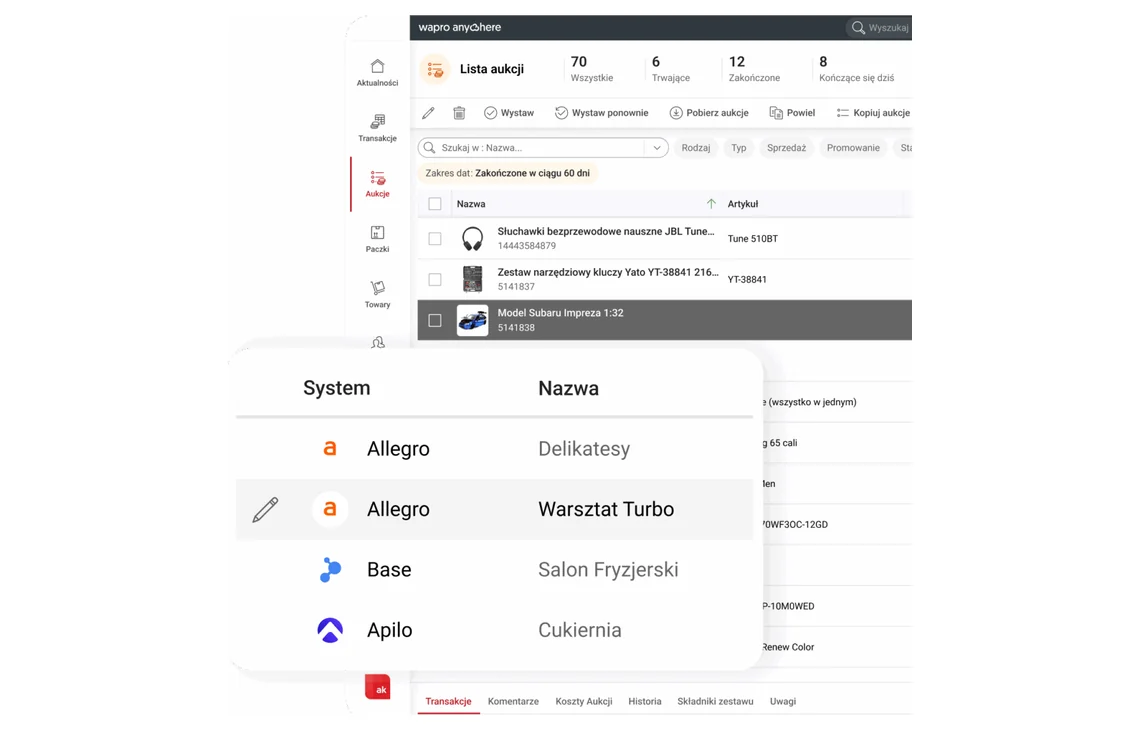The width and height of the screenshot is (1140, 730).
Task: Check the Zestaw narzędziowy Yato row checkbox
Action: click(435, 279)
